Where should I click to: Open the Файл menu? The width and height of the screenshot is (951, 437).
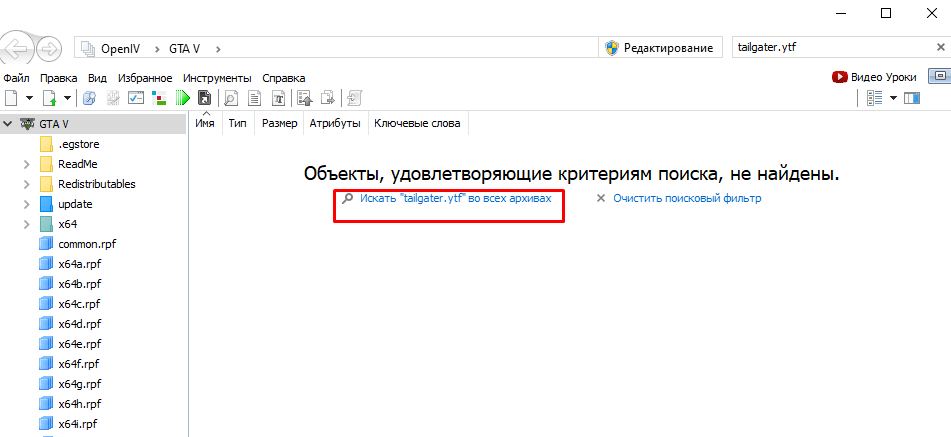pyautogui.click(x=16, y=78)
